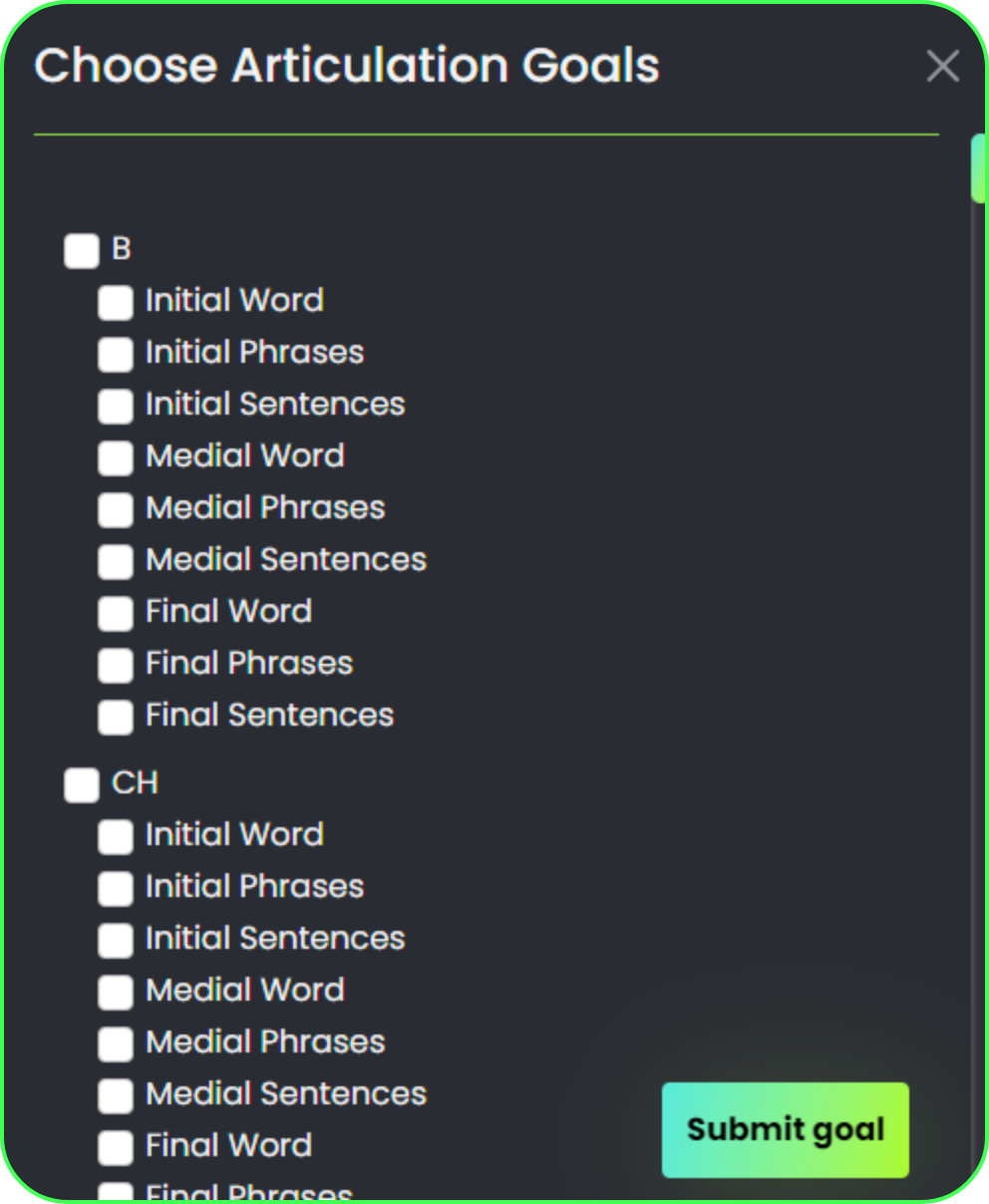
Task: Select Initial Word under CH
Action: [116, 837]
